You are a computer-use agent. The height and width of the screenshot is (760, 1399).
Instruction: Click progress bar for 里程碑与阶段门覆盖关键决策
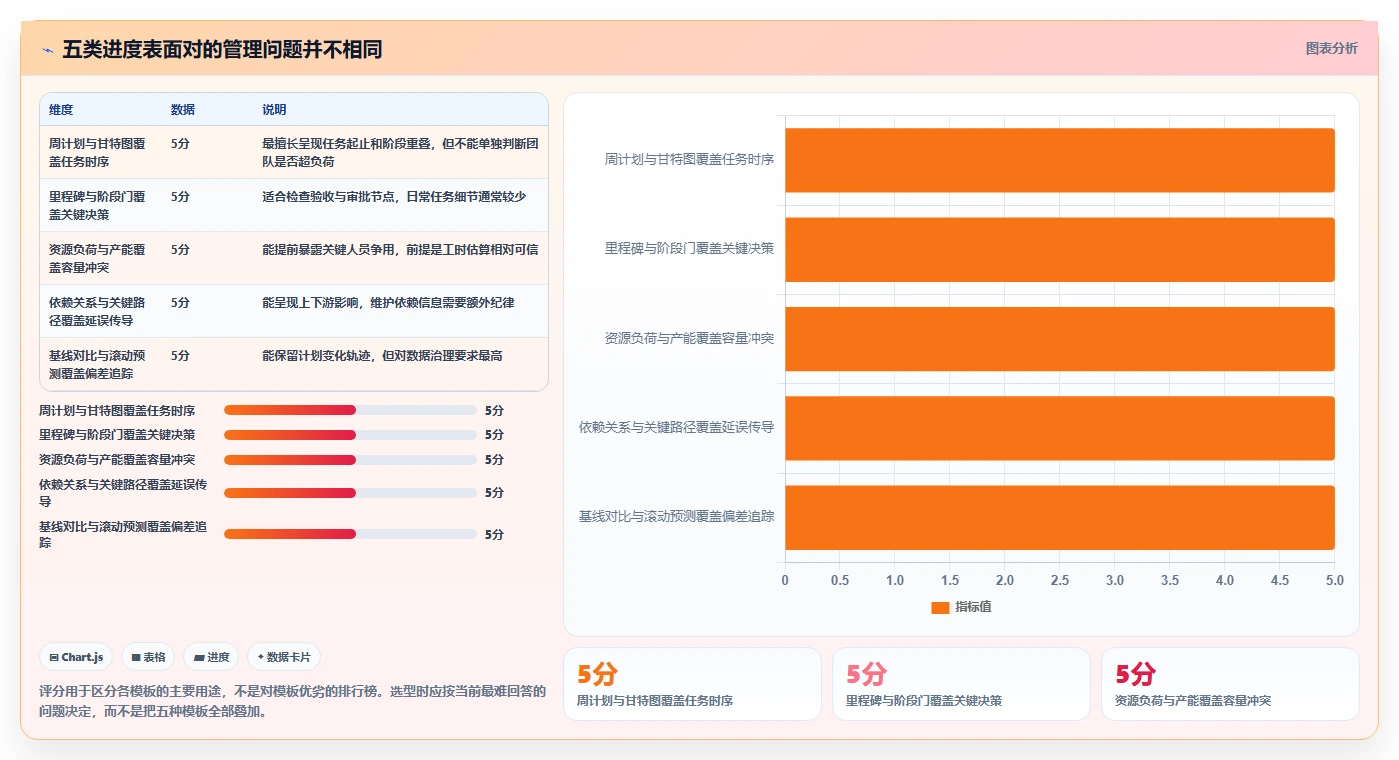pyautogui.click(x=350, y=435)
